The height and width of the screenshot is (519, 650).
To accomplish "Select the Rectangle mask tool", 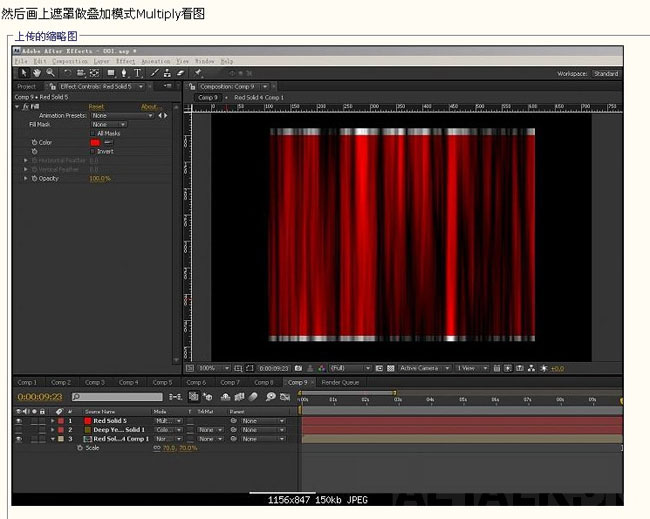I will pos(111,73).
